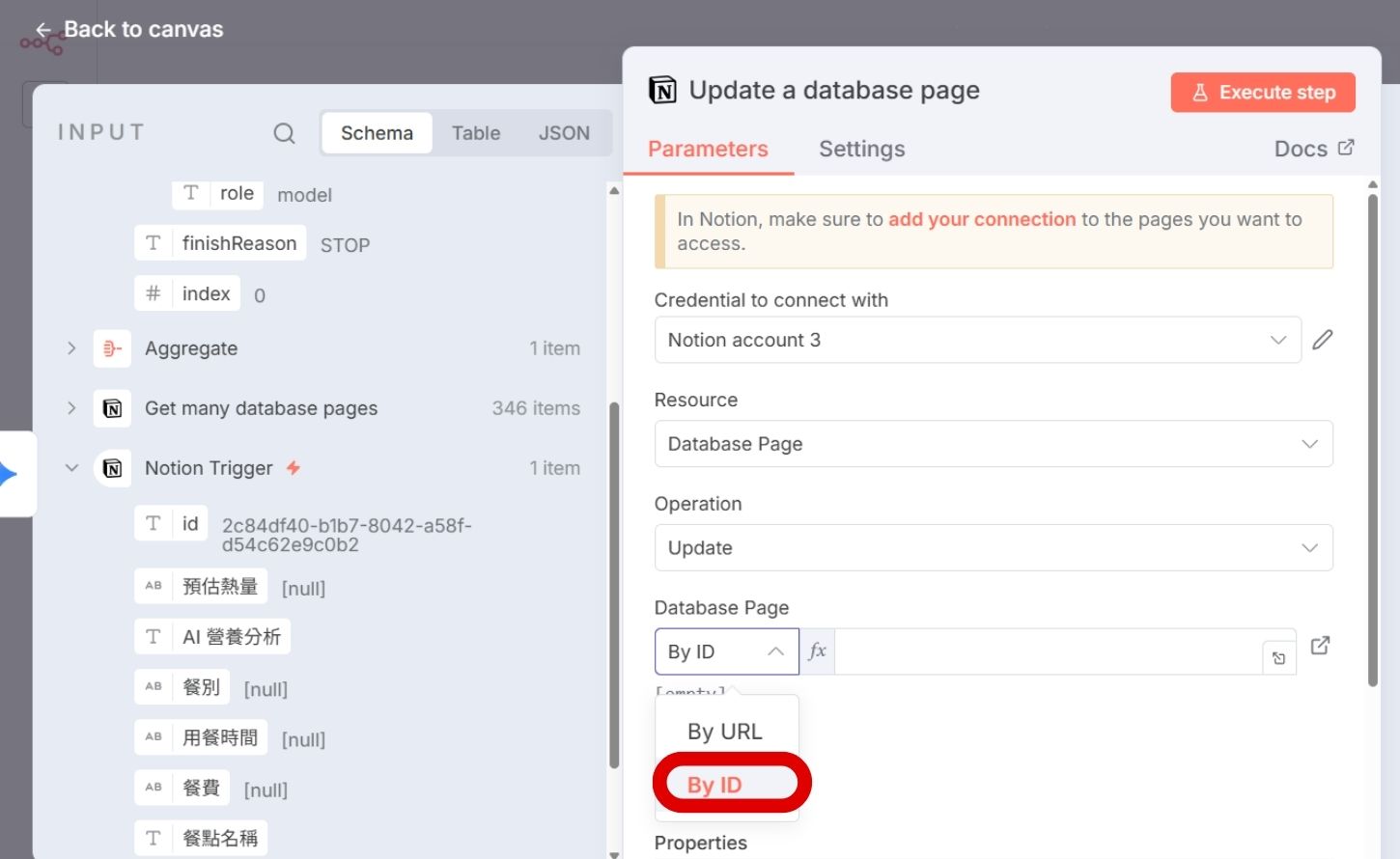Click the small icon inside Database Page field
Screen dimensions: 1400x859
tap(1278, 658)
